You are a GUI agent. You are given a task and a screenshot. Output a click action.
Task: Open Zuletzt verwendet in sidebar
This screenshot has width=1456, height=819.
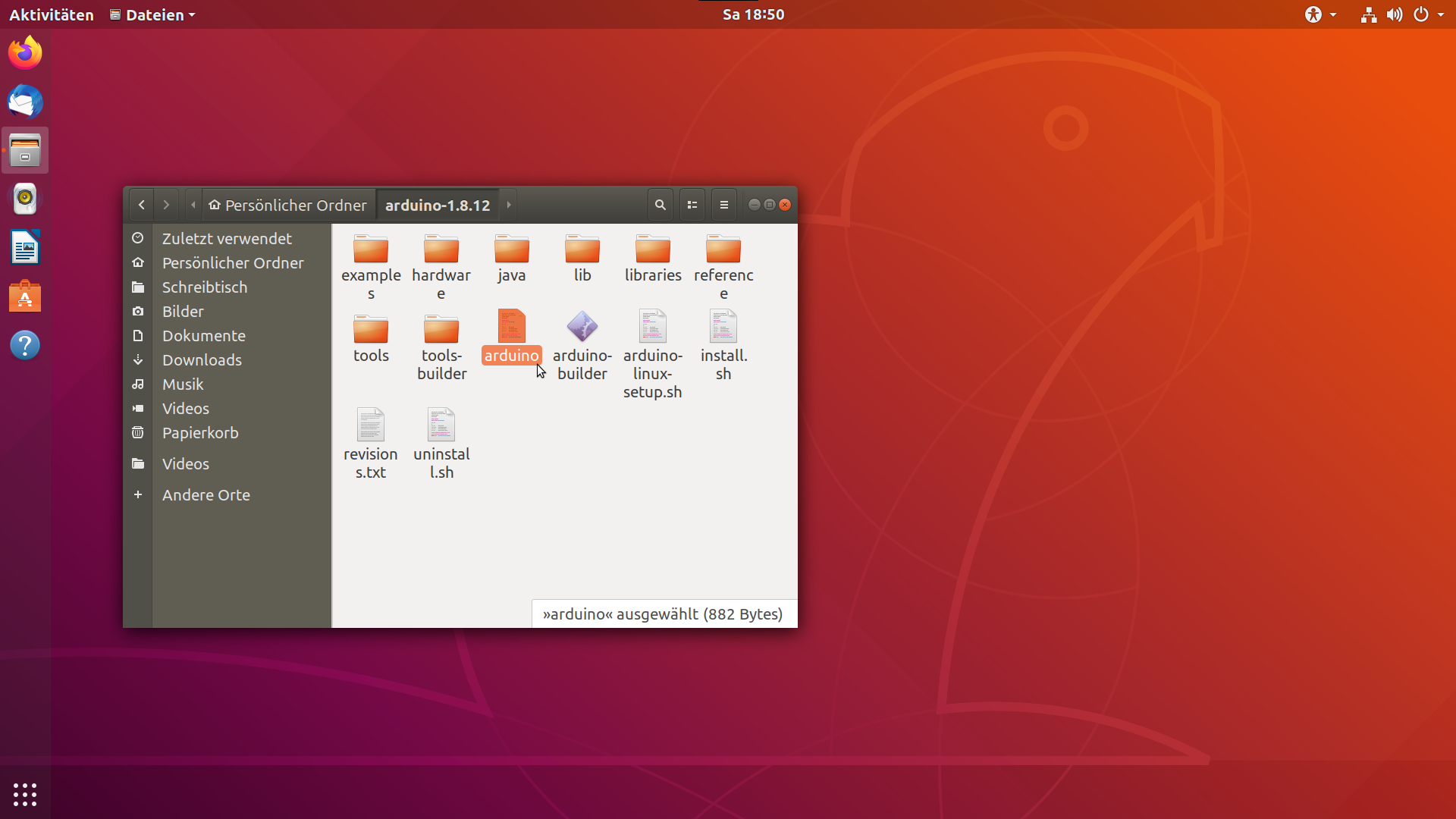click(x=227, y=238)
